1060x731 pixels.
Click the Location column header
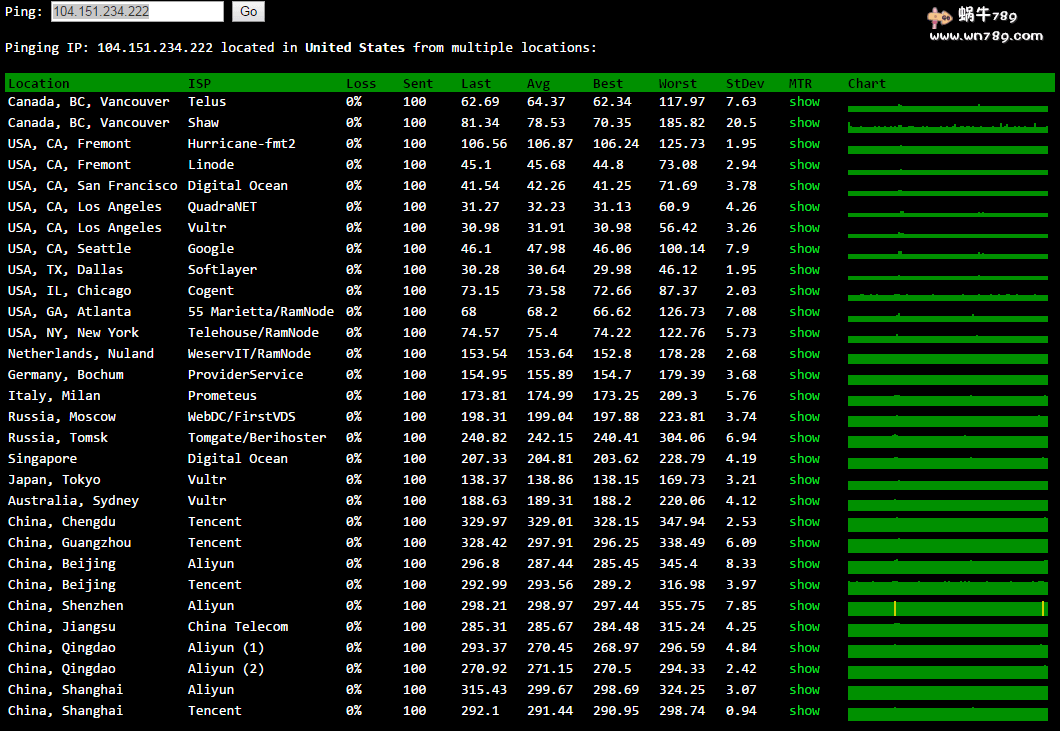coord(39,84)
